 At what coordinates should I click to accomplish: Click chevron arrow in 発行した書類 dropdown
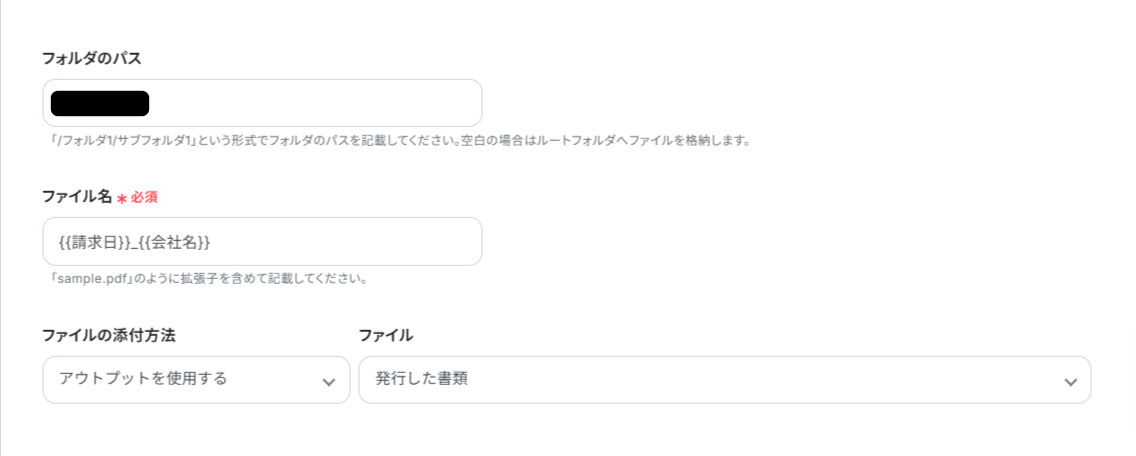(x=1070, y=382)
